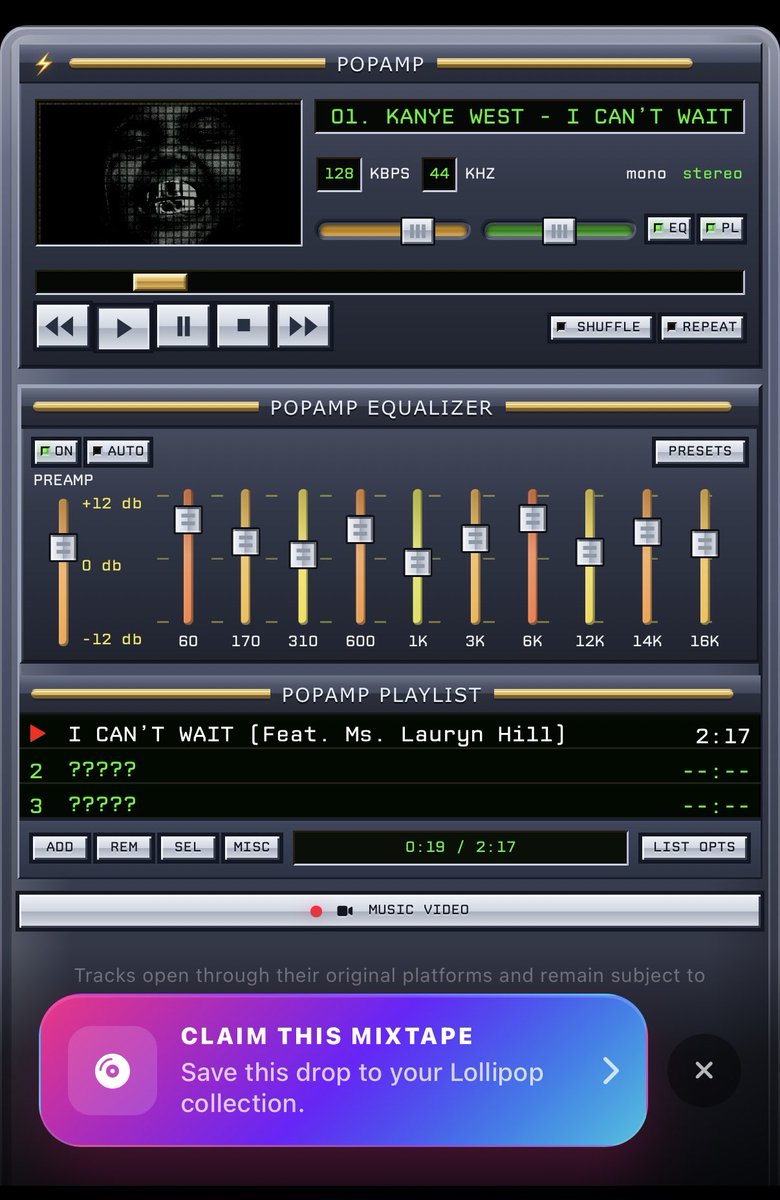
Task: Click the album art visualizer thumbnail
Action: [169, 173]
